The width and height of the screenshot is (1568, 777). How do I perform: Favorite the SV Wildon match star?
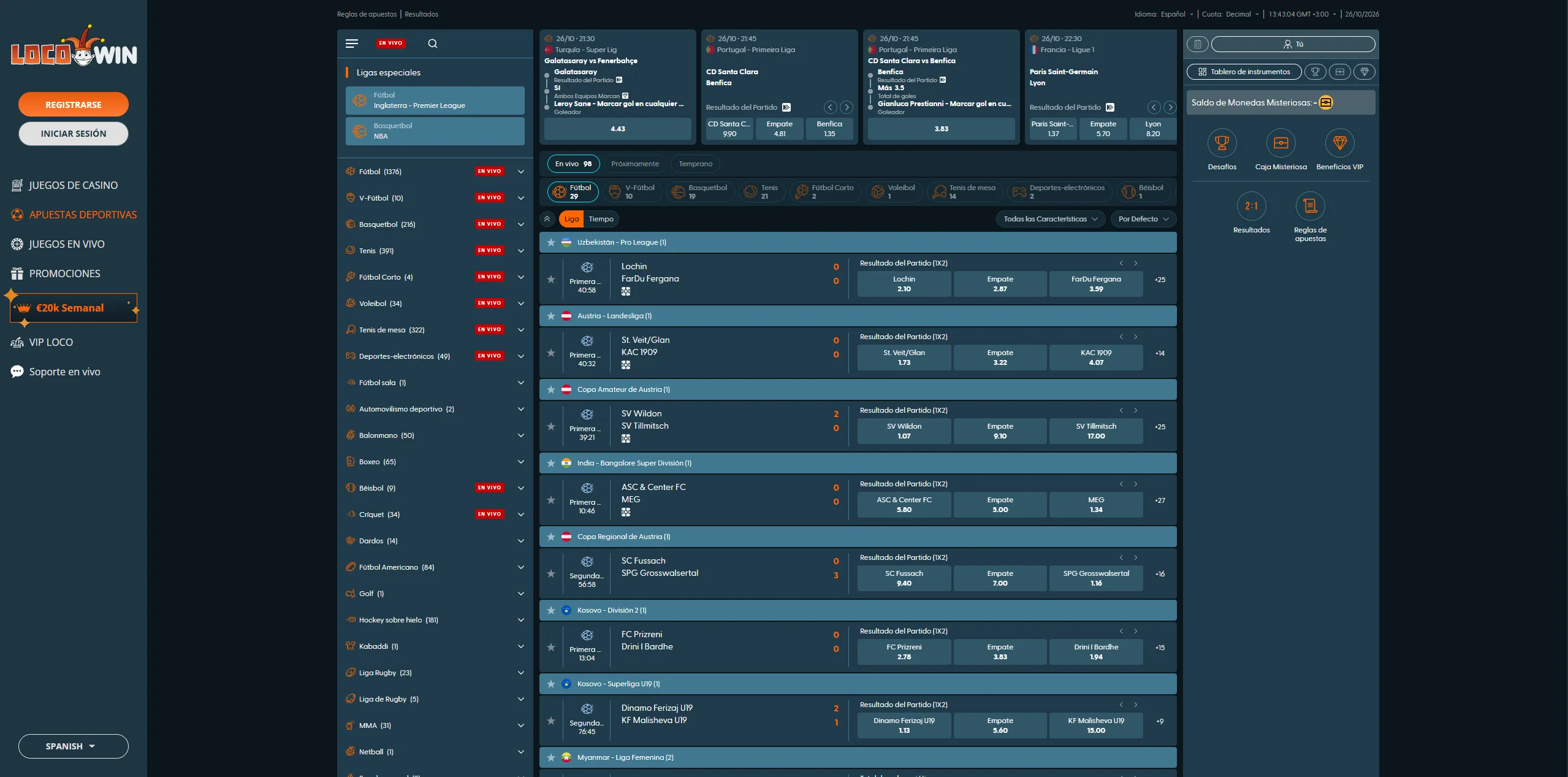(x=551, y=427)
